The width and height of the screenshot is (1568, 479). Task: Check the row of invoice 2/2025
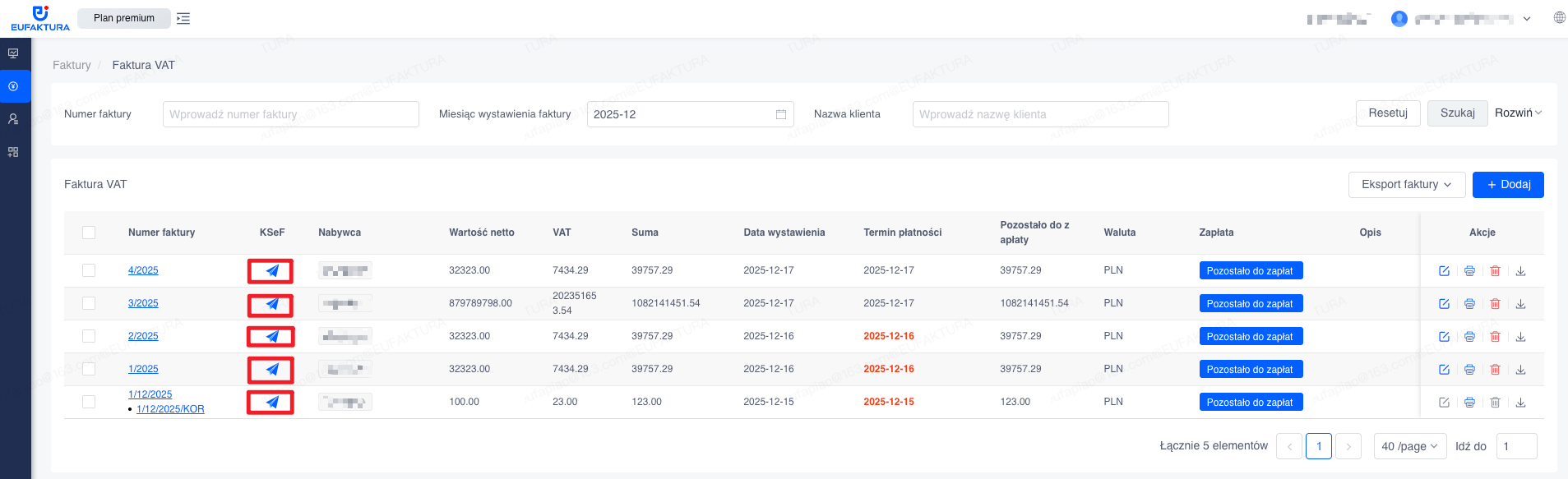[x=89, y=336]
